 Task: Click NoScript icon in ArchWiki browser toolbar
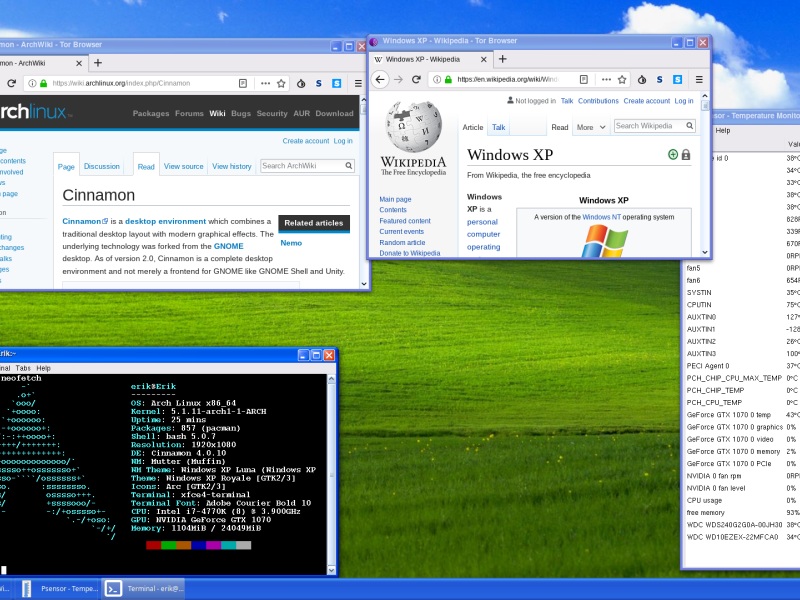pyautogui.click(x=318, y=83)
